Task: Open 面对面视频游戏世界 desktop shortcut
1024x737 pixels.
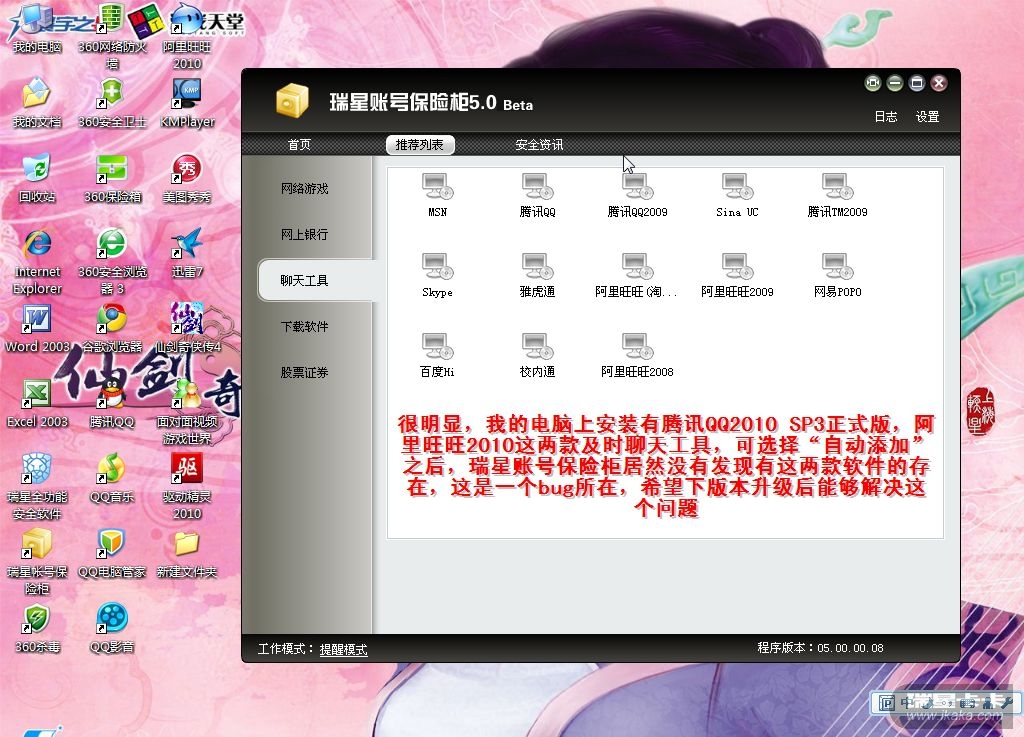Action: [187, 411]
